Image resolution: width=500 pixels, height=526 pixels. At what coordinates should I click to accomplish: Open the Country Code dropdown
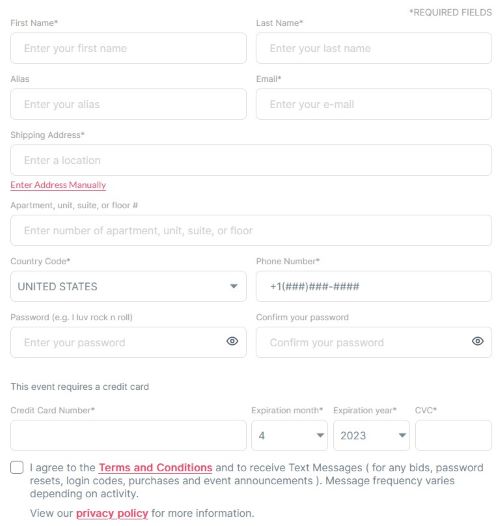[x=128, y=286]
